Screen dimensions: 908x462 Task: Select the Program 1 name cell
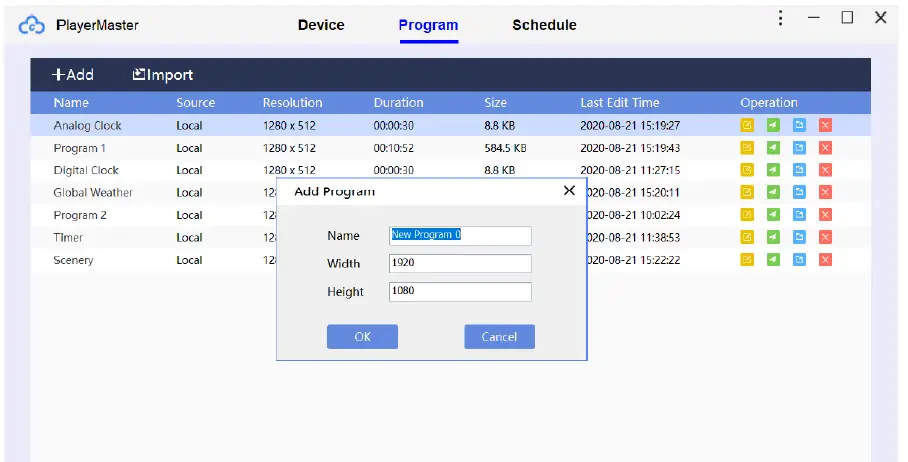[79, 148]
